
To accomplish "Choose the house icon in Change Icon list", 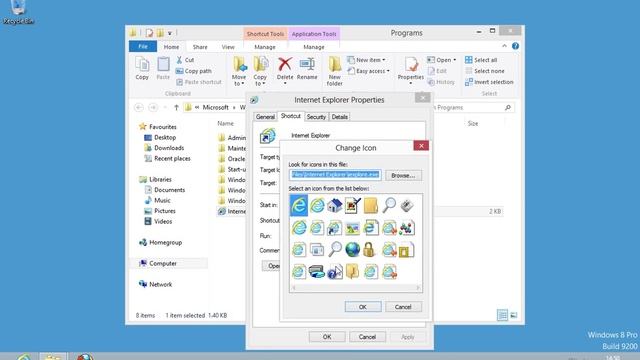I will click(334, 205).
